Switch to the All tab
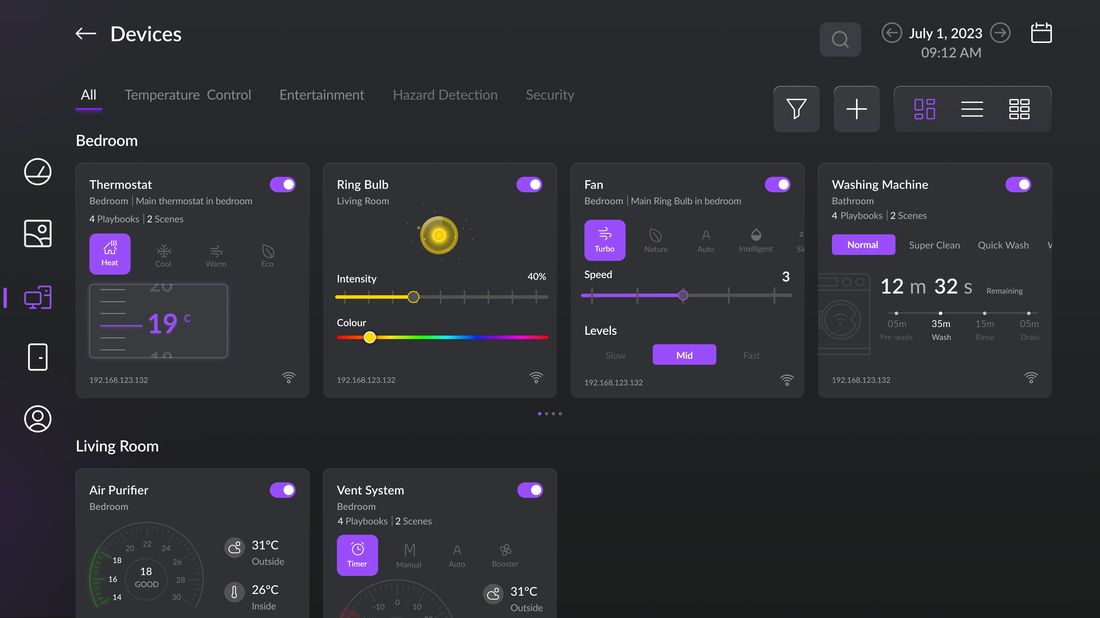This screenshot has height=618, width=1100. 88,95
